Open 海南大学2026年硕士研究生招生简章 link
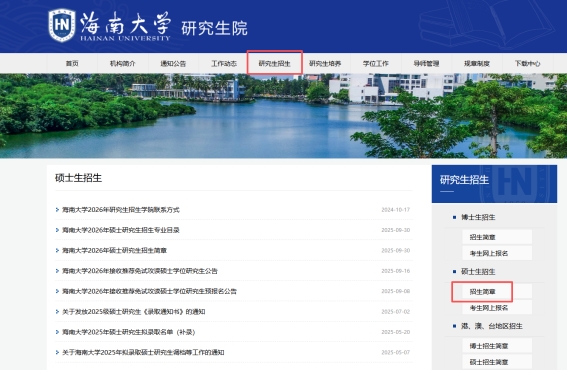 pos(115,251)
